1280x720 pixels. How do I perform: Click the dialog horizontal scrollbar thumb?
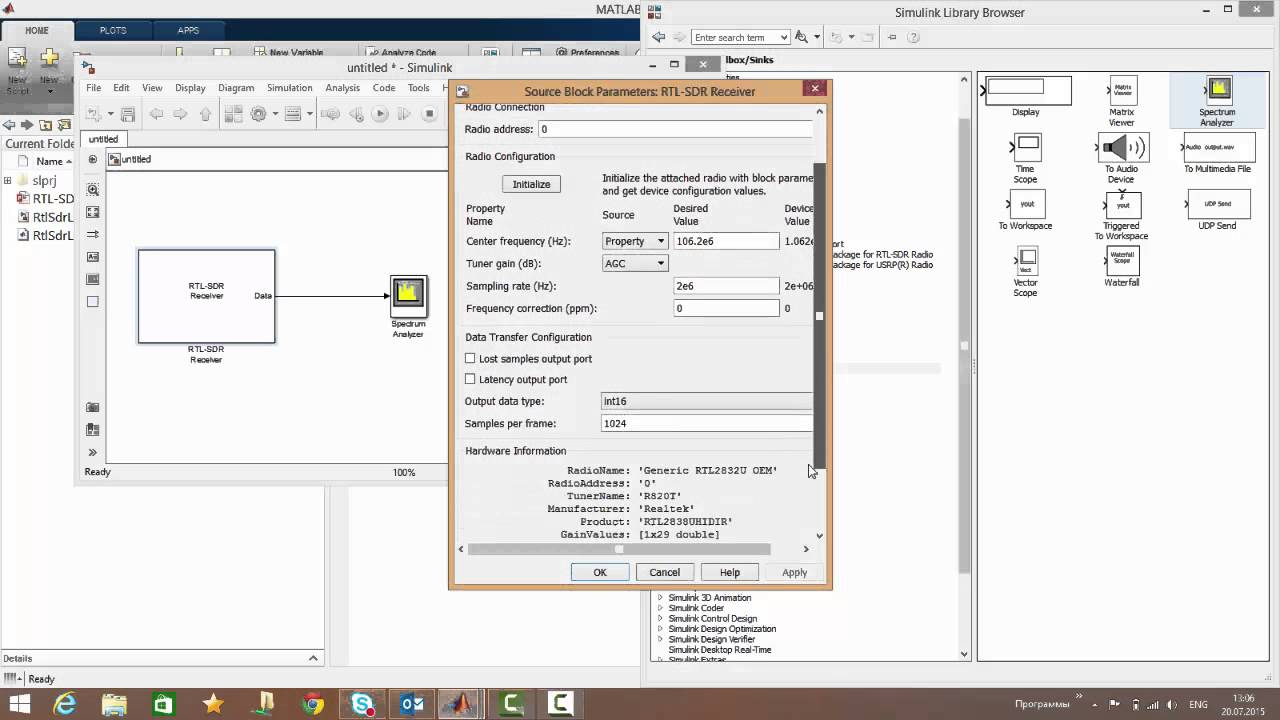619,549
